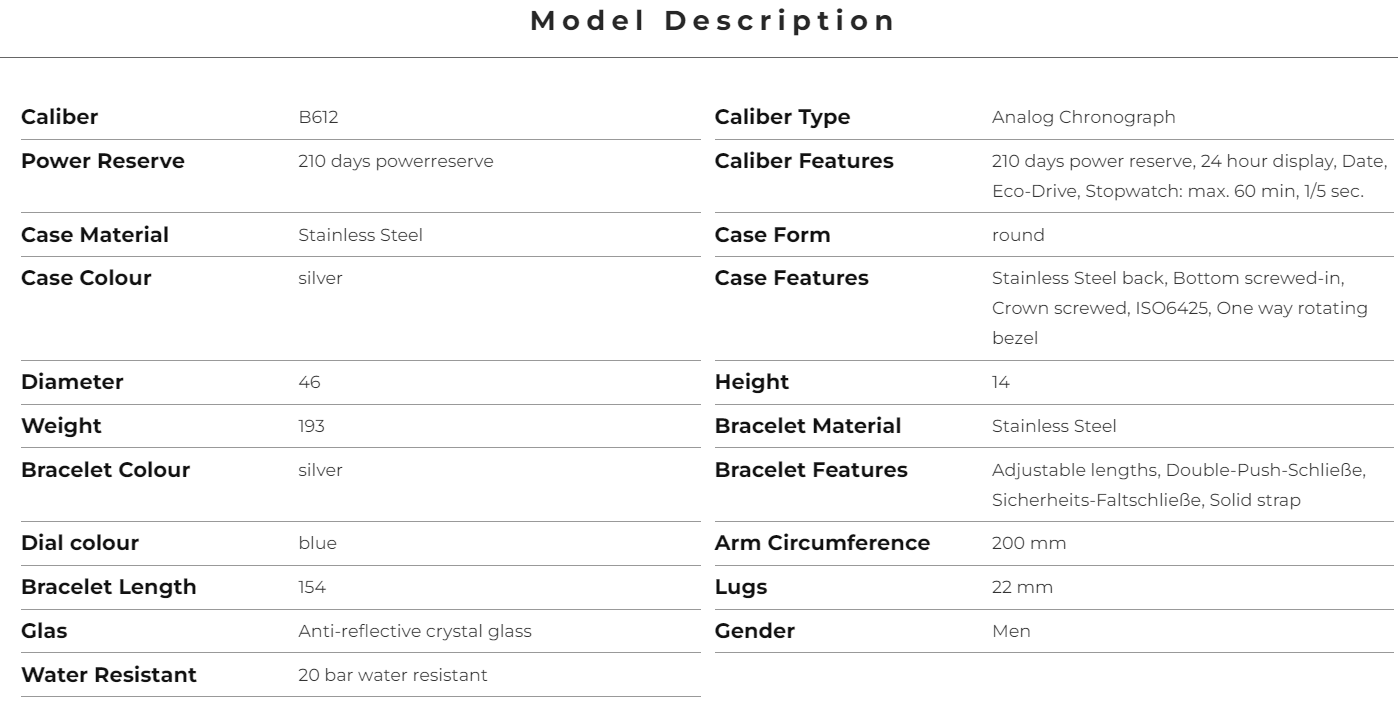Click the Height value 14
Screen dimensions: 1398x706
tap(1001, 382)
